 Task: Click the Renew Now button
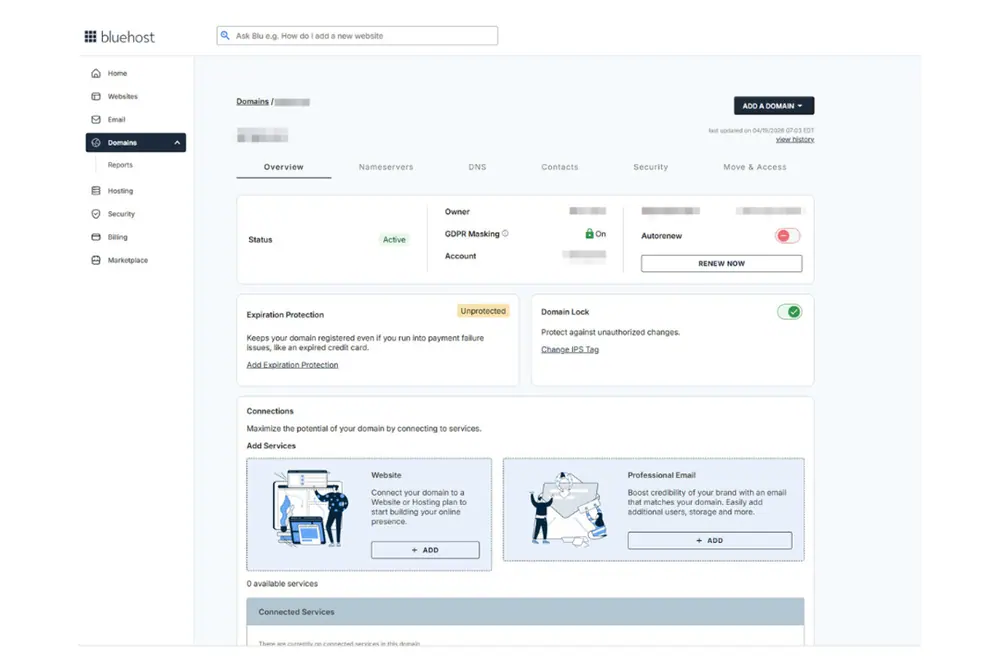tap(721, 263)
